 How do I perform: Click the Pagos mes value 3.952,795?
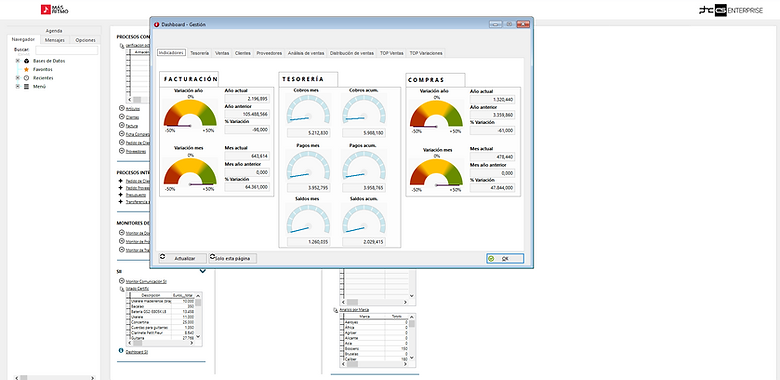click(x=308, y=188)
